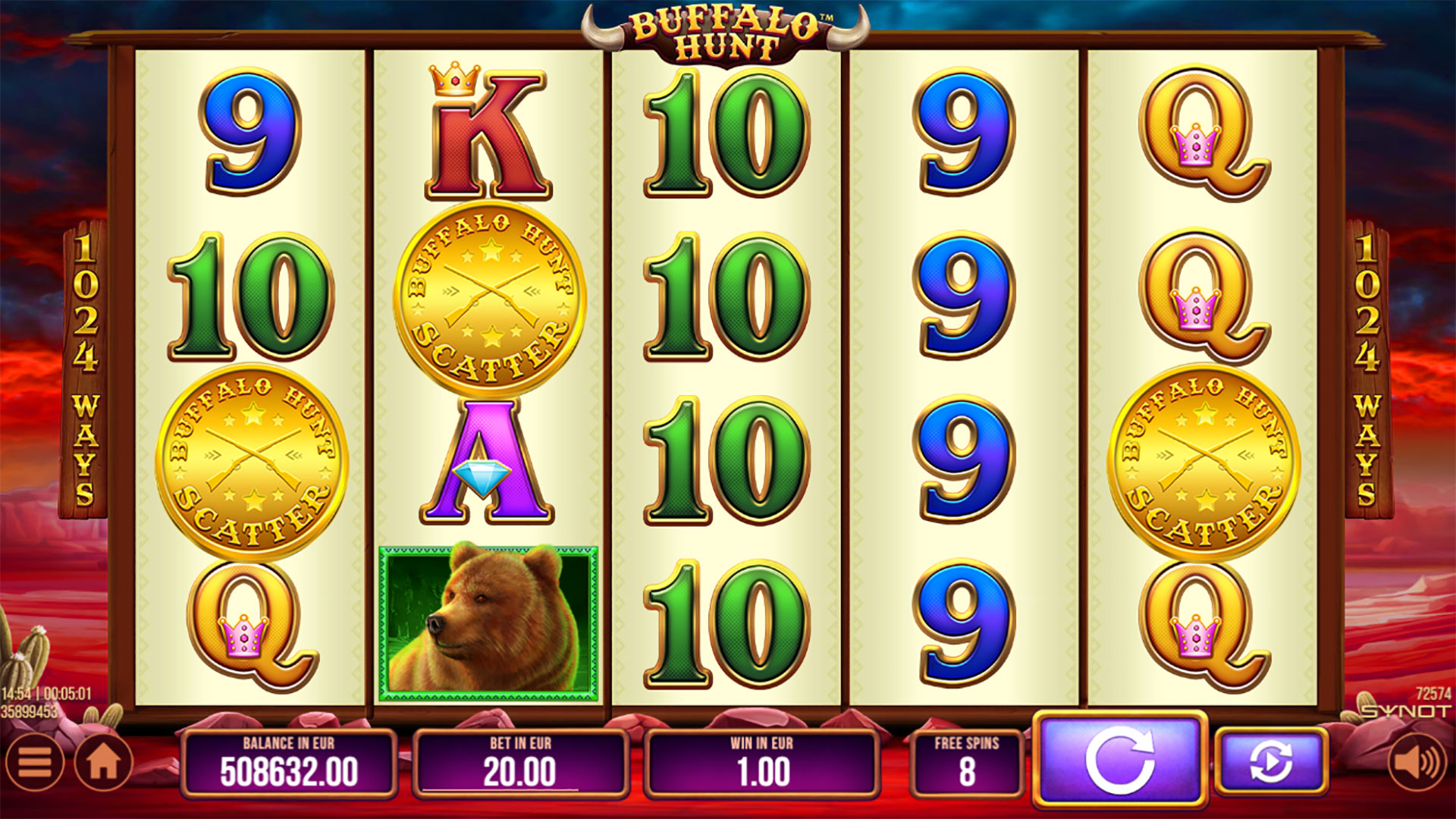This screenshot has width=1456, height=819.
Task: Click the scatter coin on reel five
Action: coord(1203,461)
